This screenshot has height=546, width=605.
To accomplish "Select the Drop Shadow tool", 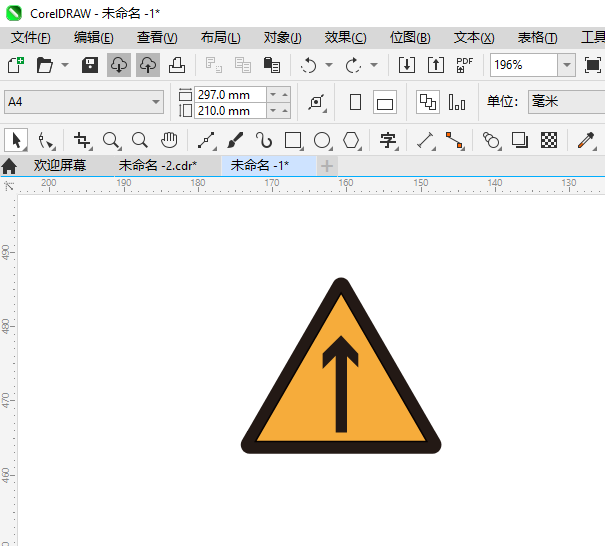I will [x=520, y=140].
